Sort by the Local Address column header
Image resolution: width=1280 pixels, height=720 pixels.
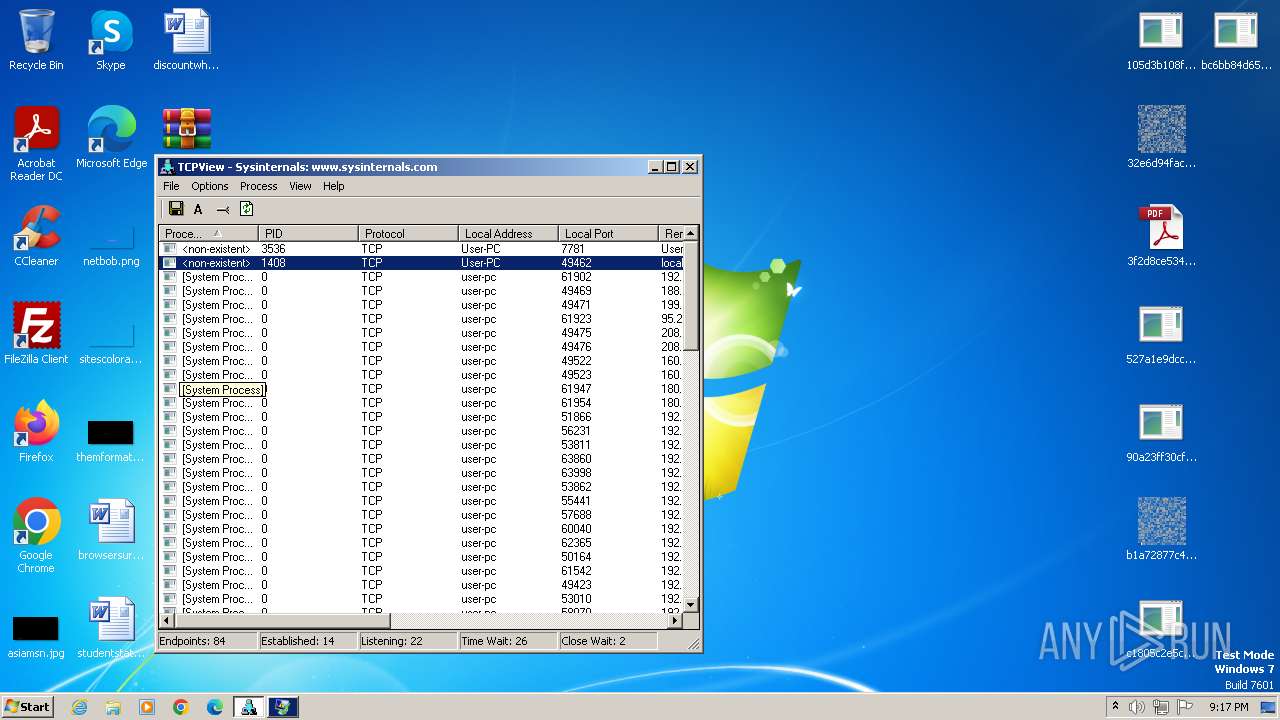tap(508, 233)
